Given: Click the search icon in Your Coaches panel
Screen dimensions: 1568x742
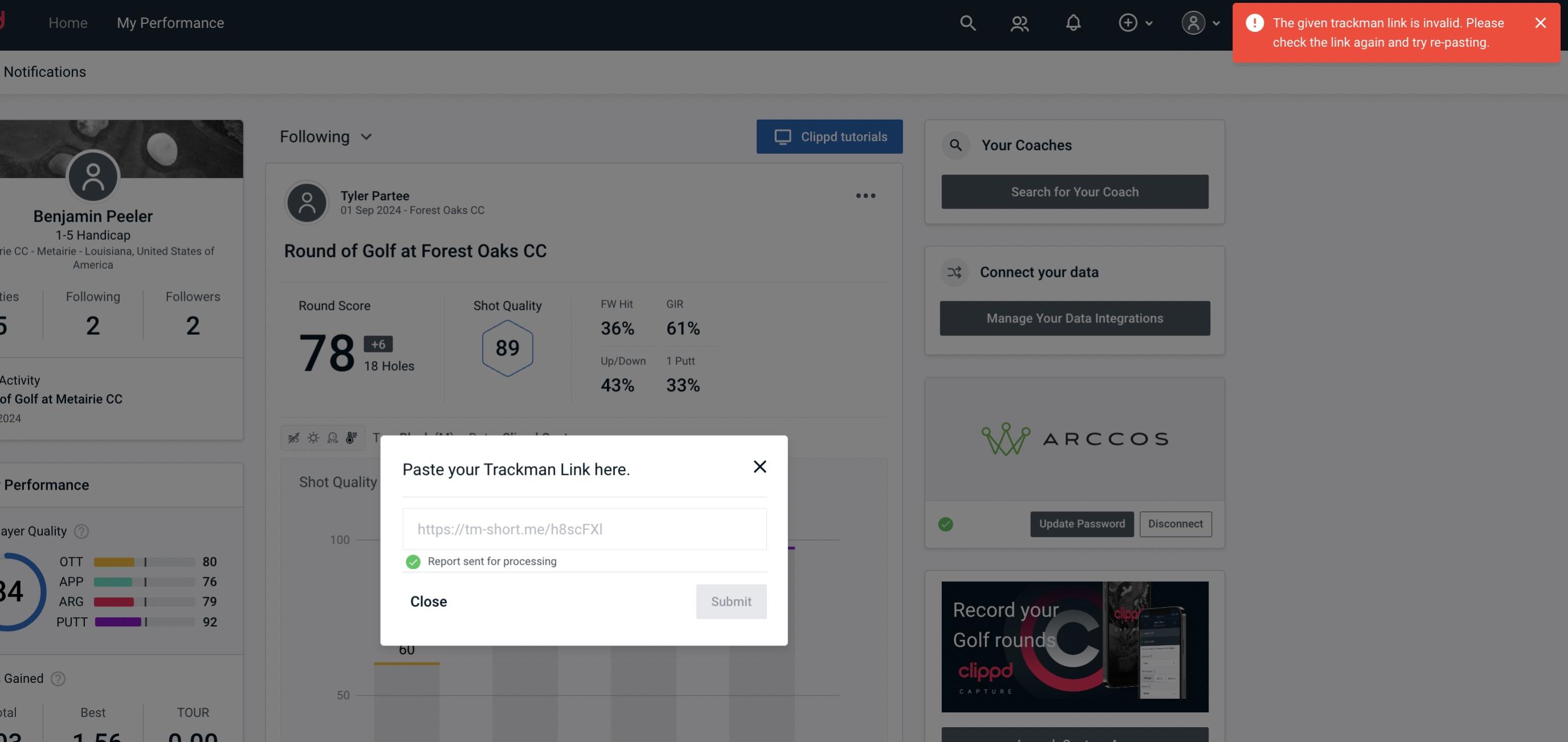Looking at the screenshot, I should (x=955, y=145).
